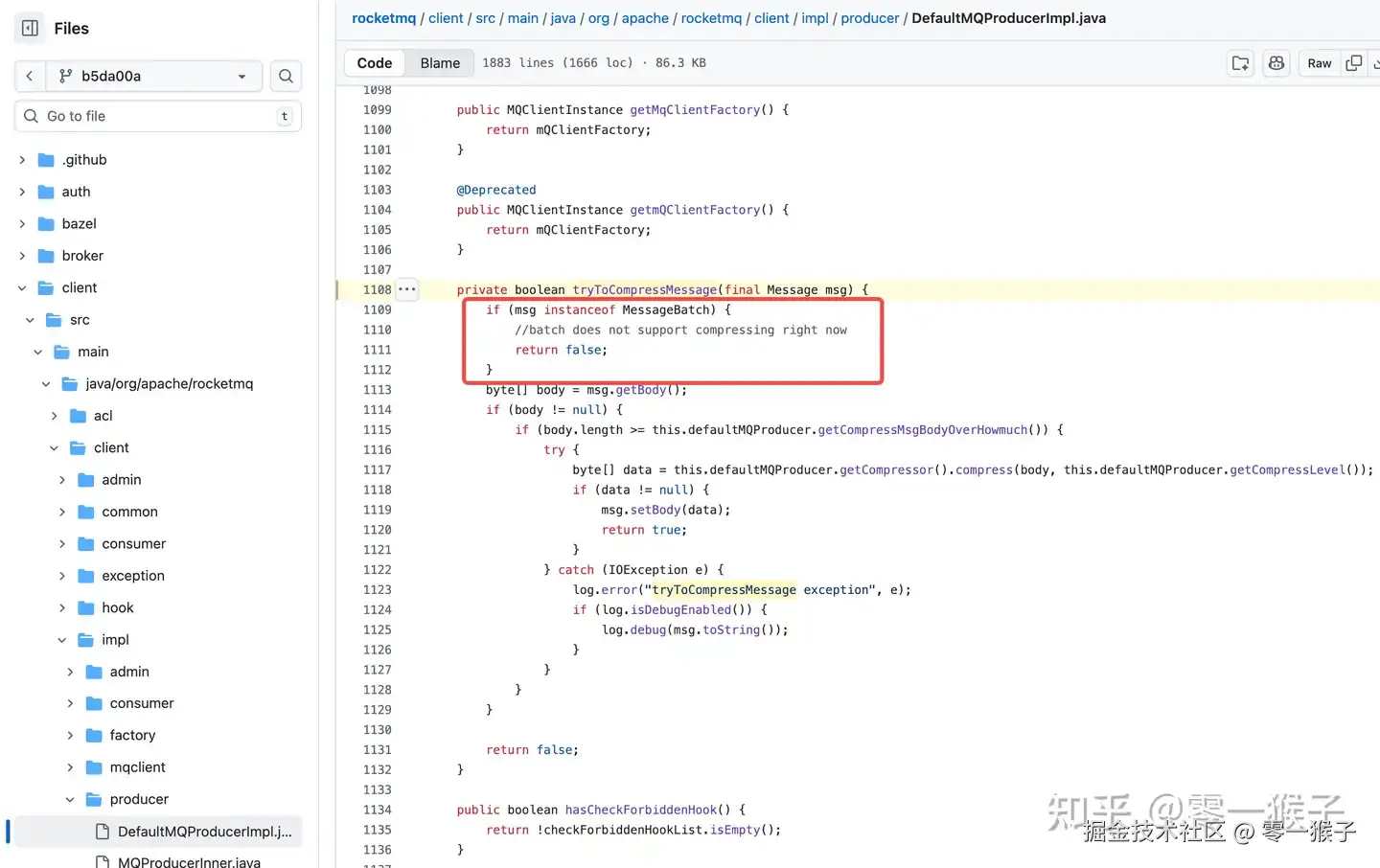This screenshot has height=868, width=1380.
Task: Open the exception folder in tree
Action: pyautogui.click(x=133, y=576)
